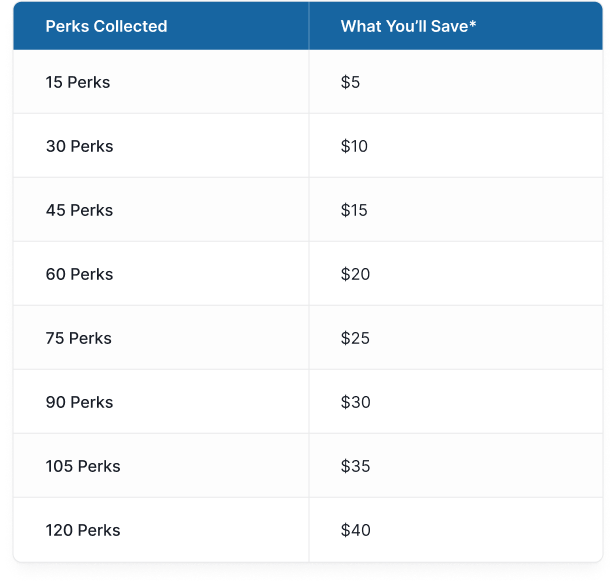This screenshot has height=587, width=616.
Task: Click the asterisk after What You'll Save
Action: coord(472,24)
